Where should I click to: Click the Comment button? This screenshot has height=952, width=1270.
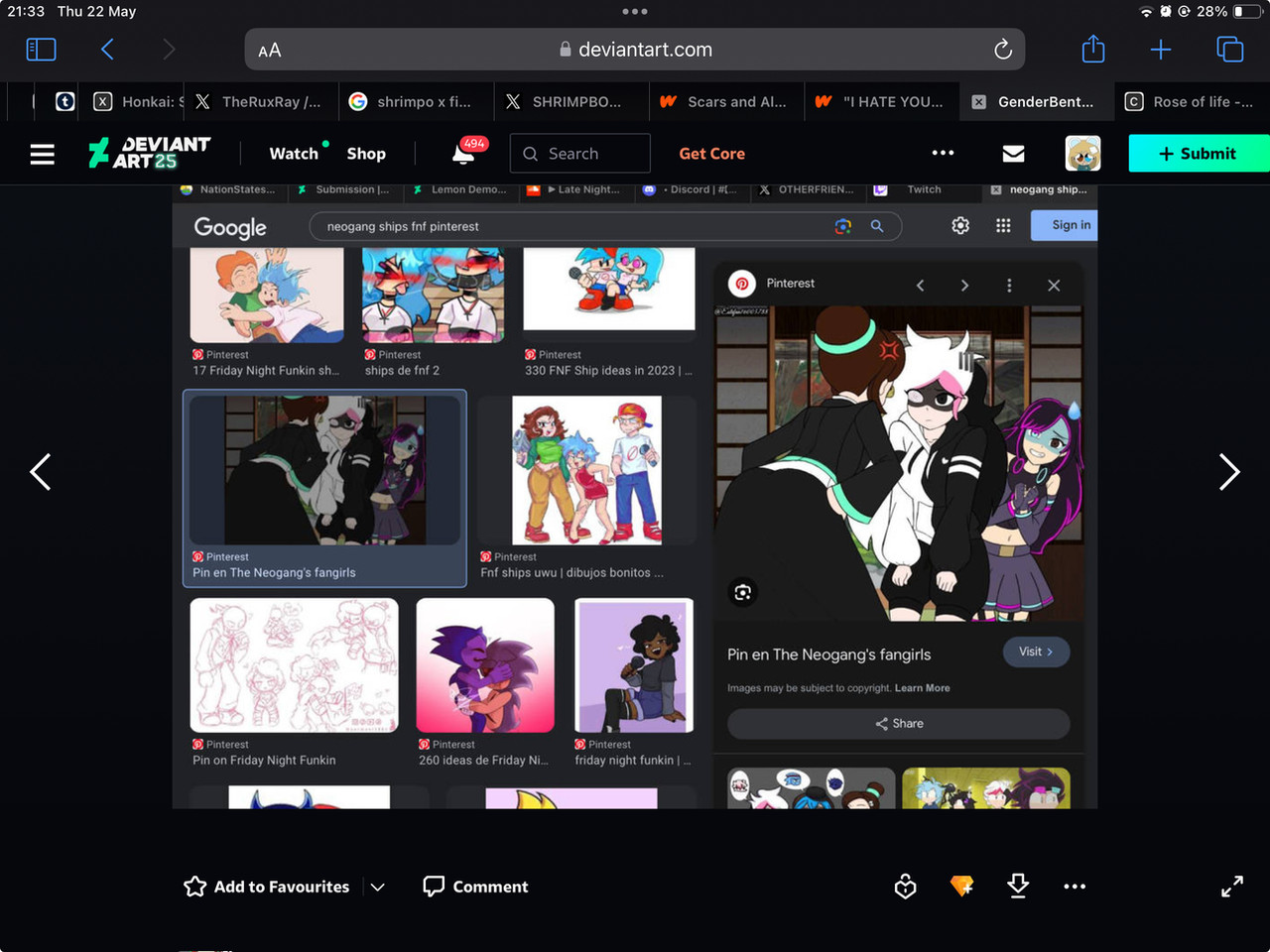475,887
